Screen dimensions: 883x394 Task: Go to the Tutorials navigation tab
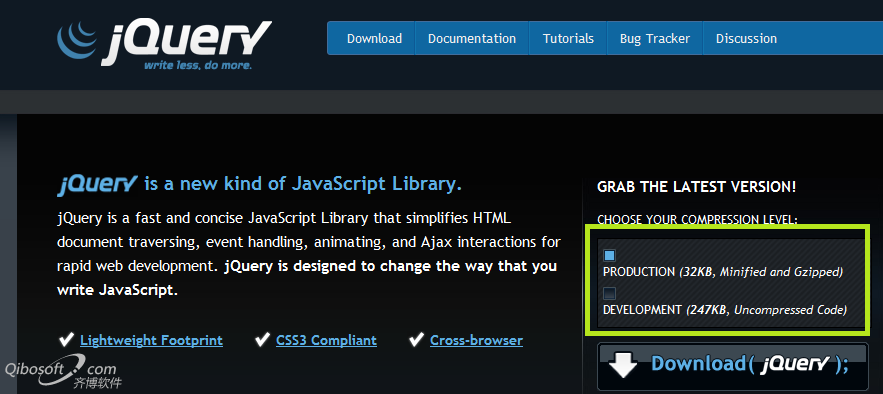pyautogui.click(x=568, y=38)
